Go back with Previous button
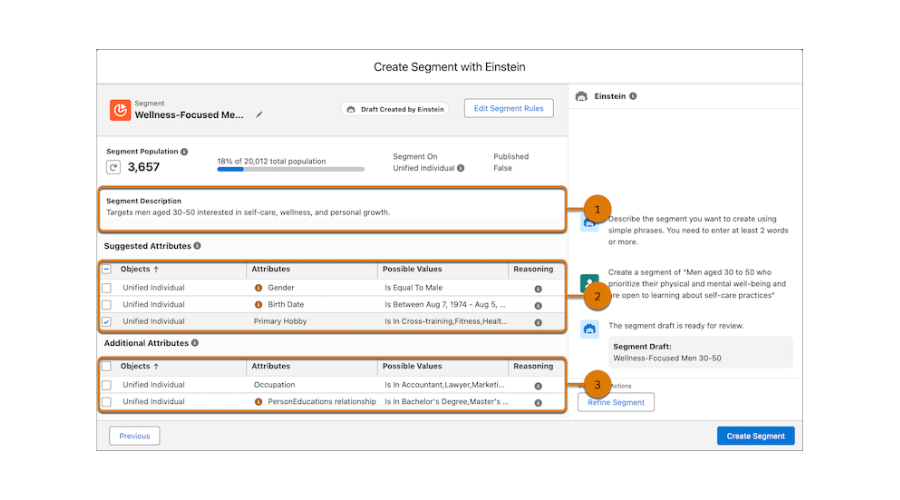 (134, 436)
